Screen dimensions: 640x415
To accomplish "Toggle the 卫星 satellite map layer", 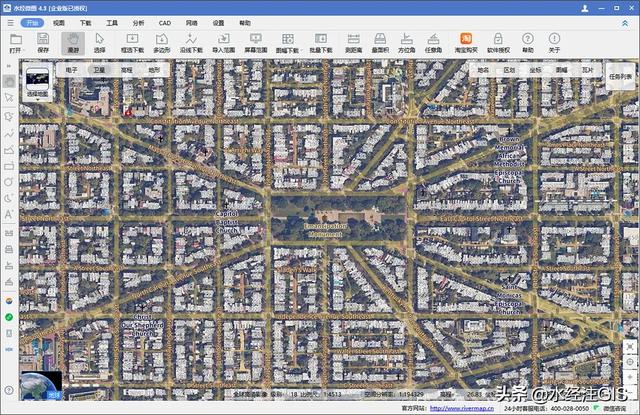I will coord(99,71).
